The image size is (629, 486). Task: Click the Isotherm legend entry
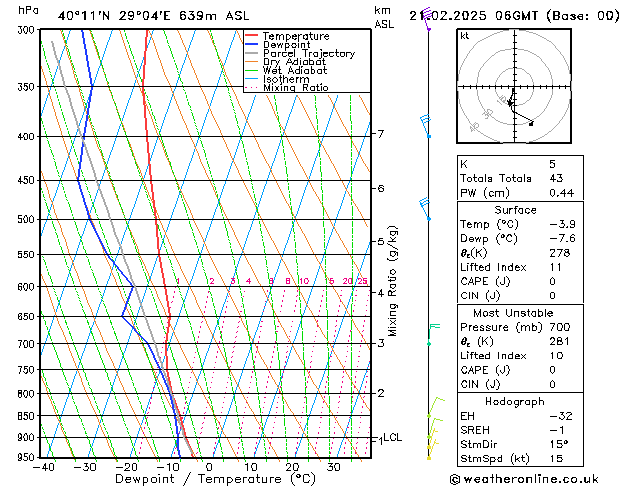277,79
